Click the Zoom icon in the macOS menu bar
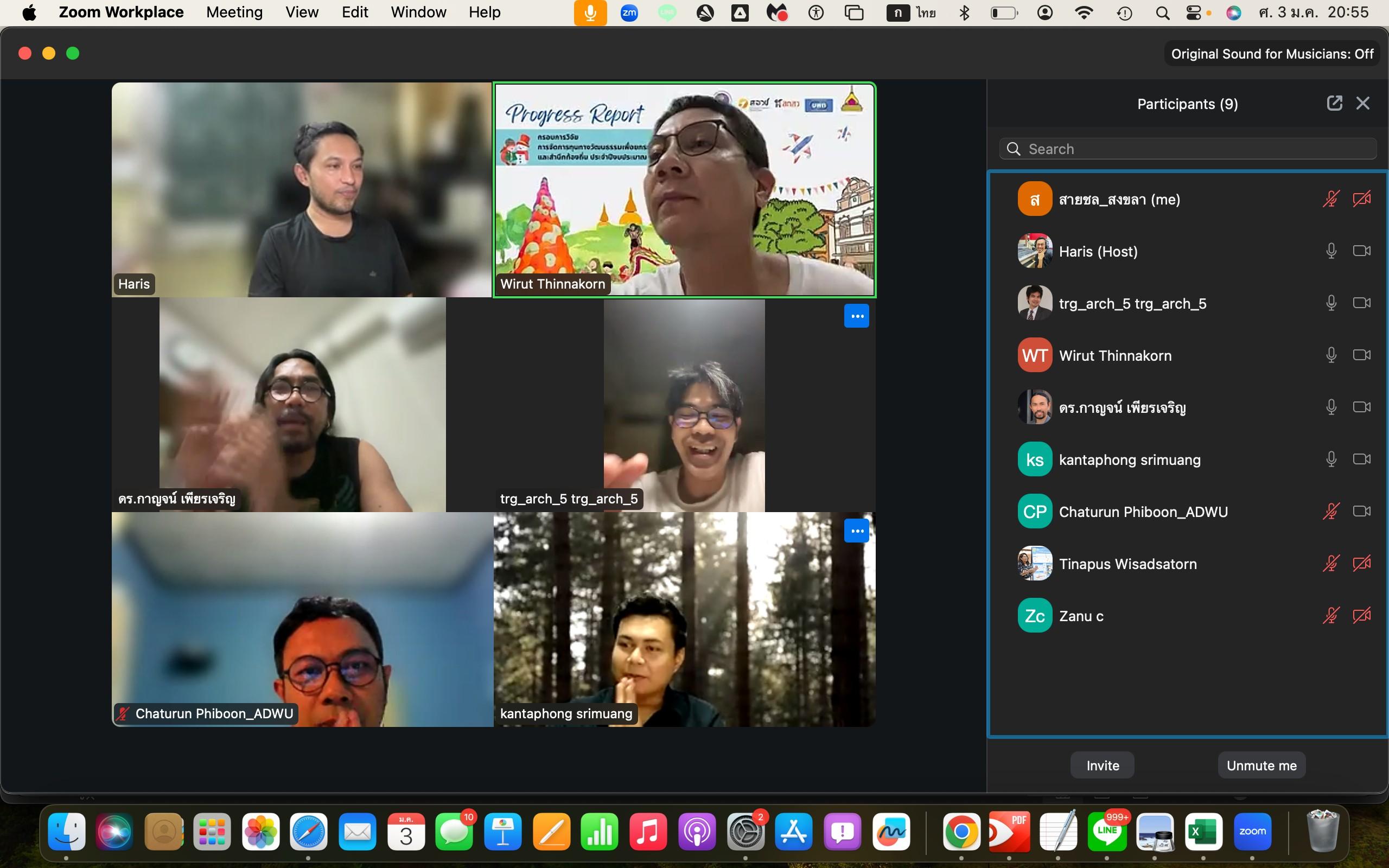The height and width of the screenshot is (868, 1389). click(629, 12)
